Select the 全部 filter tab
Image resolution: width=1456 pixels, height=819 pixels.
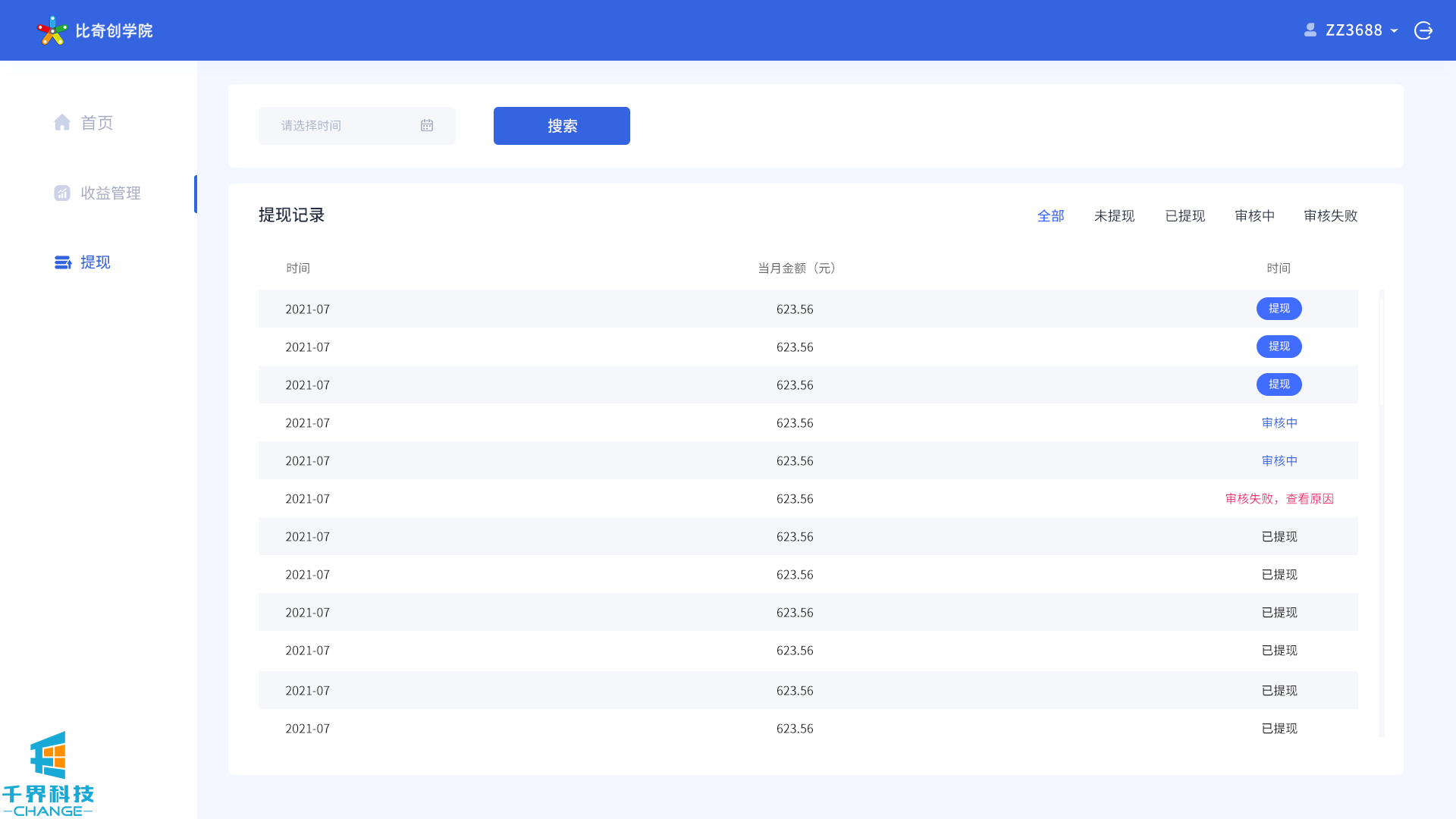(x=1050, y=216)
